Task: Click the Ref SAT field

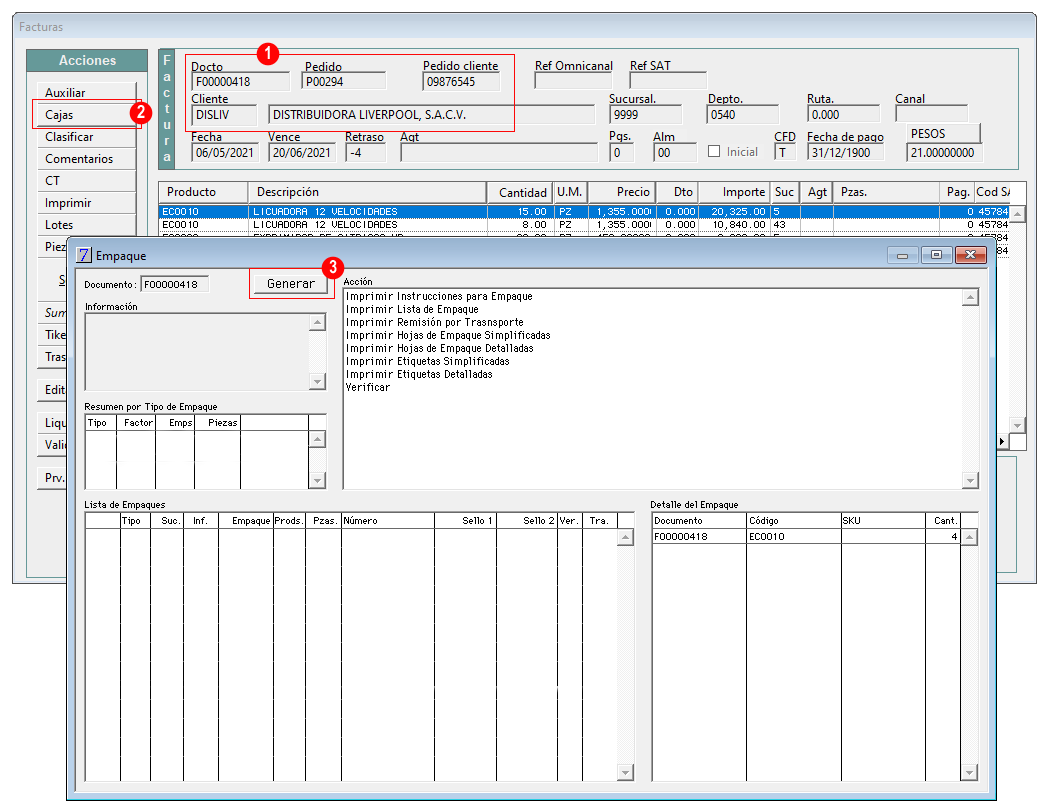Action: (668, 81)
